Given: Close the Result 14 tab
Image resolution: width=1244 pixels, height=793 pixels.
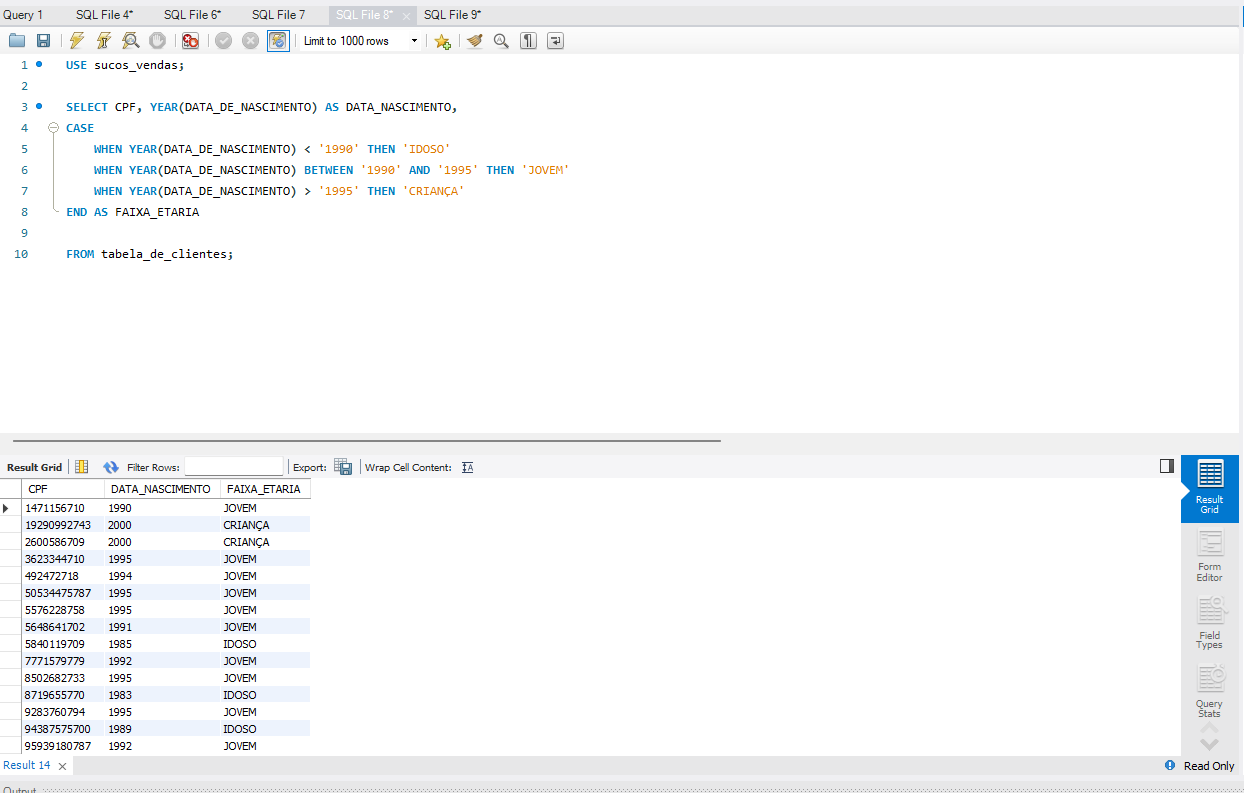Looking at the screenshot, I should point(62,766).
